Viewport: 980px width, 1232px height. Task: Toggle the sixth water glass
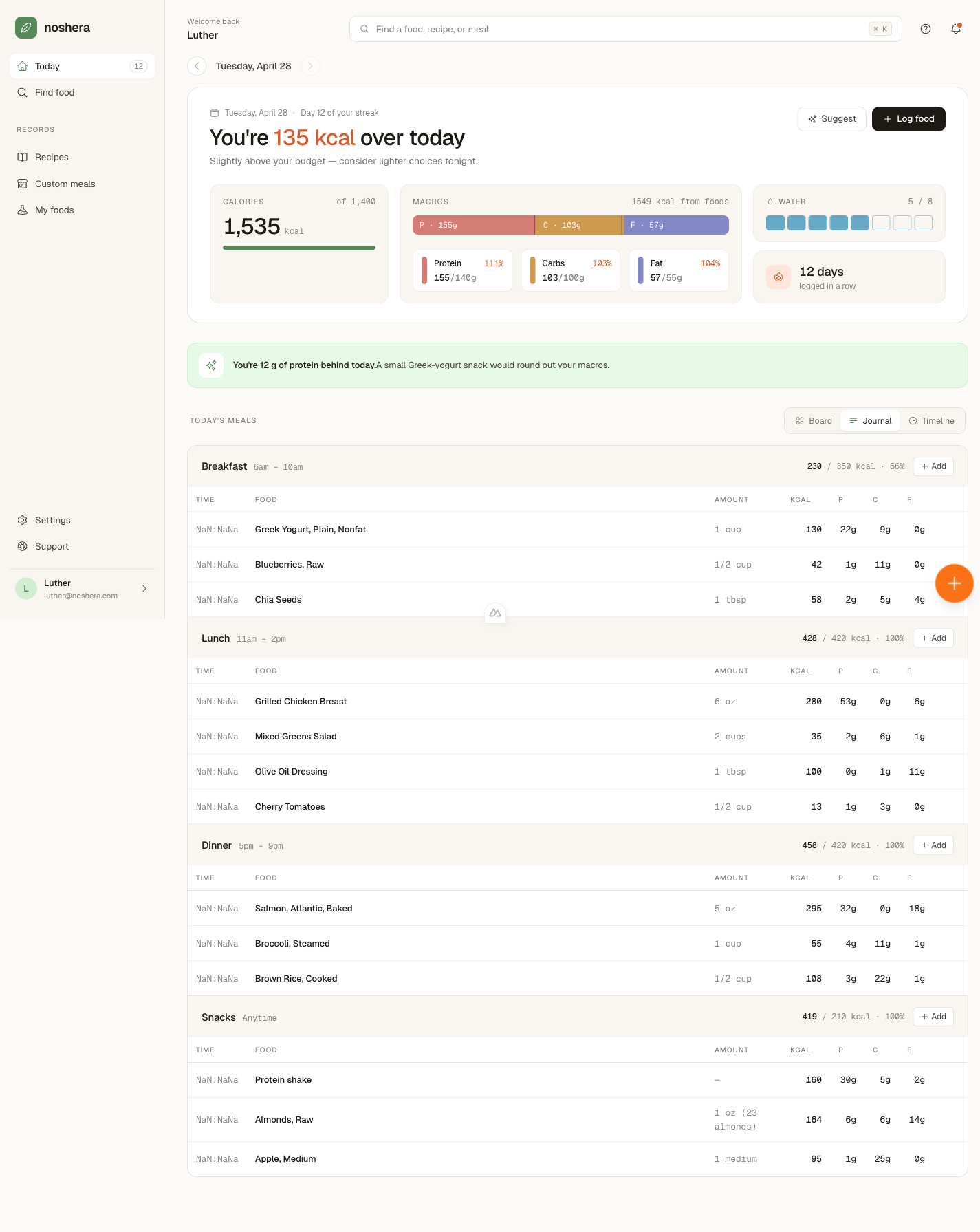pyautogui.click(x=881, y=223)
